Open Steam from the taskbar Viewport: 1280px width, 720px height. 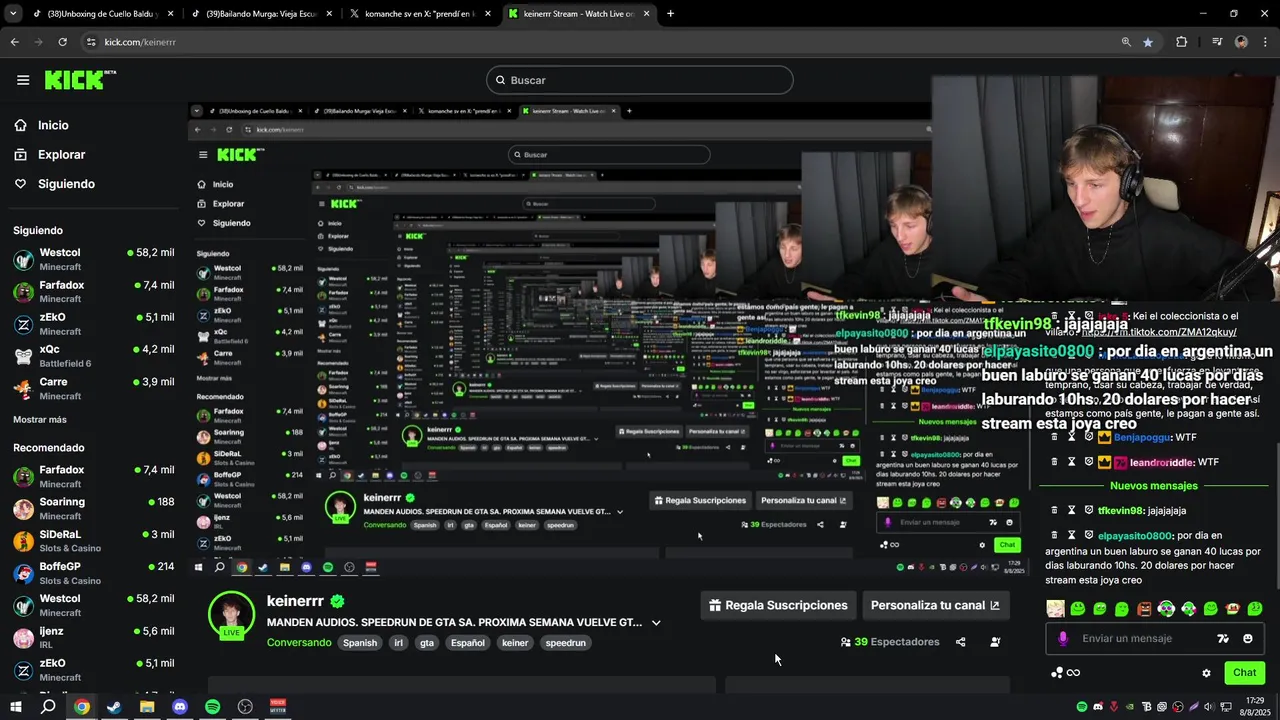pos(114,707)
